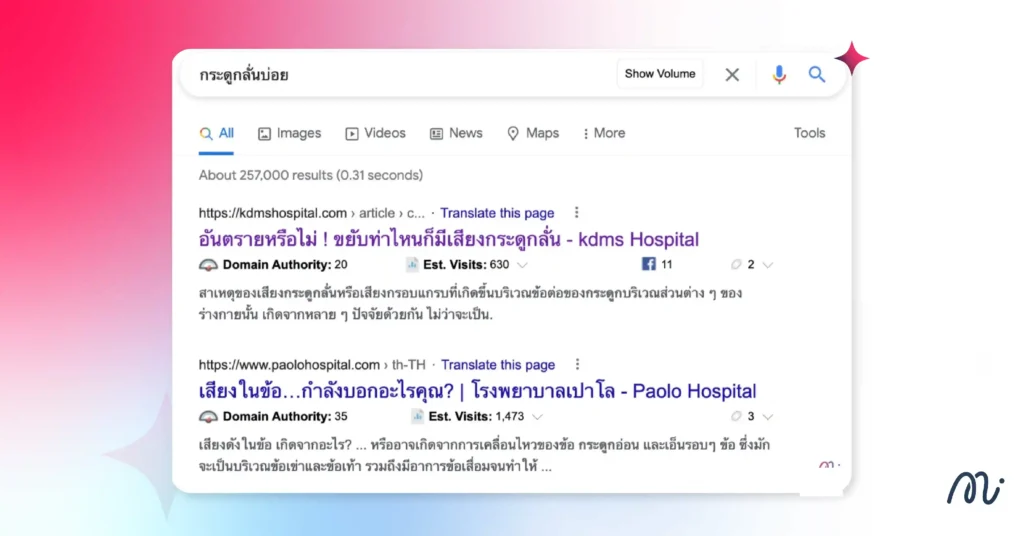This screenshot has width=1024, height=536.
Task: Click 'Domain Authority: 35' text
Action: click(x=285, y=416)
